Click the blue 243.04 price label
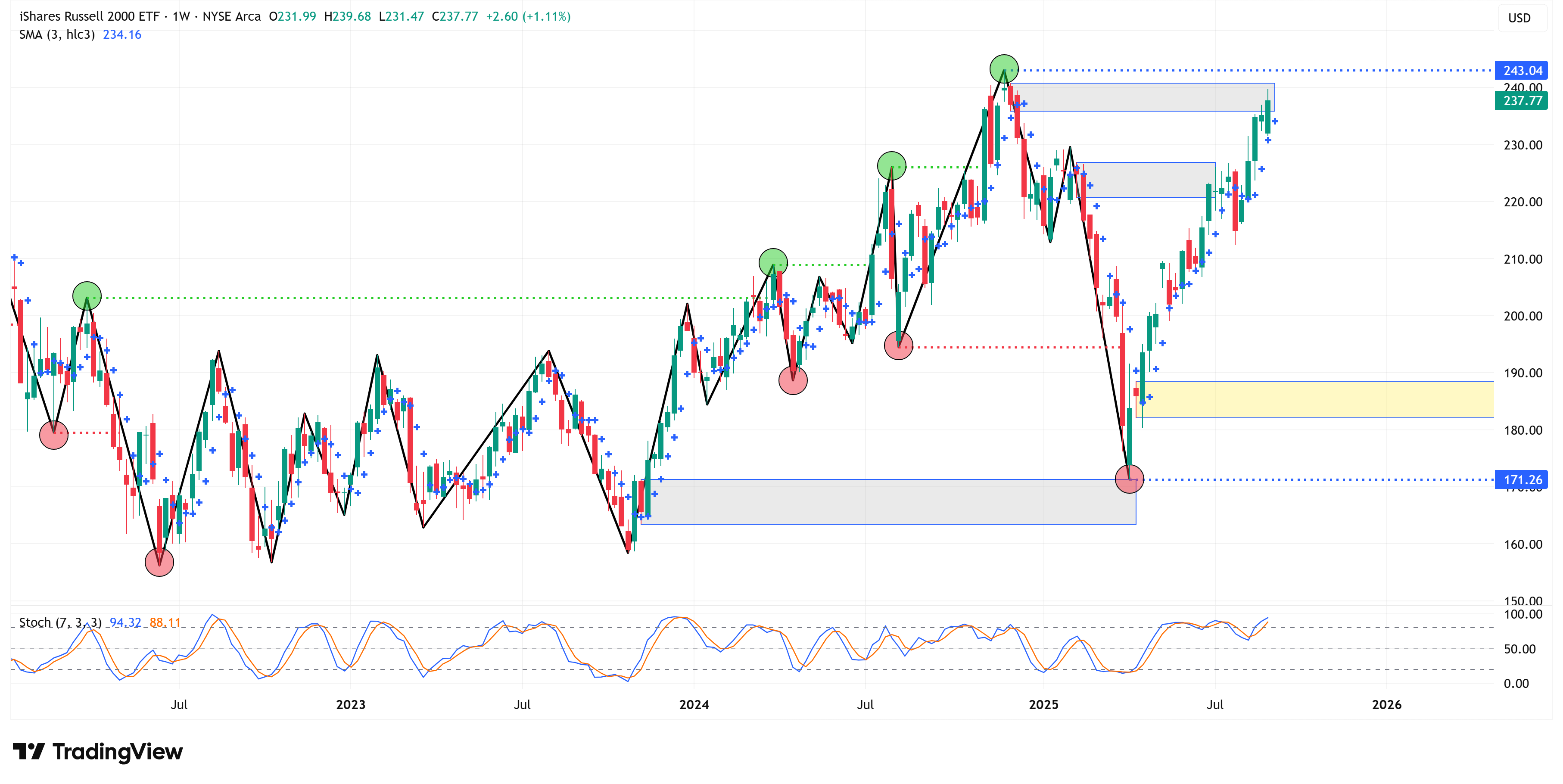The width and height of the screenshot is (1563, 784). [x=1522, y=70]
